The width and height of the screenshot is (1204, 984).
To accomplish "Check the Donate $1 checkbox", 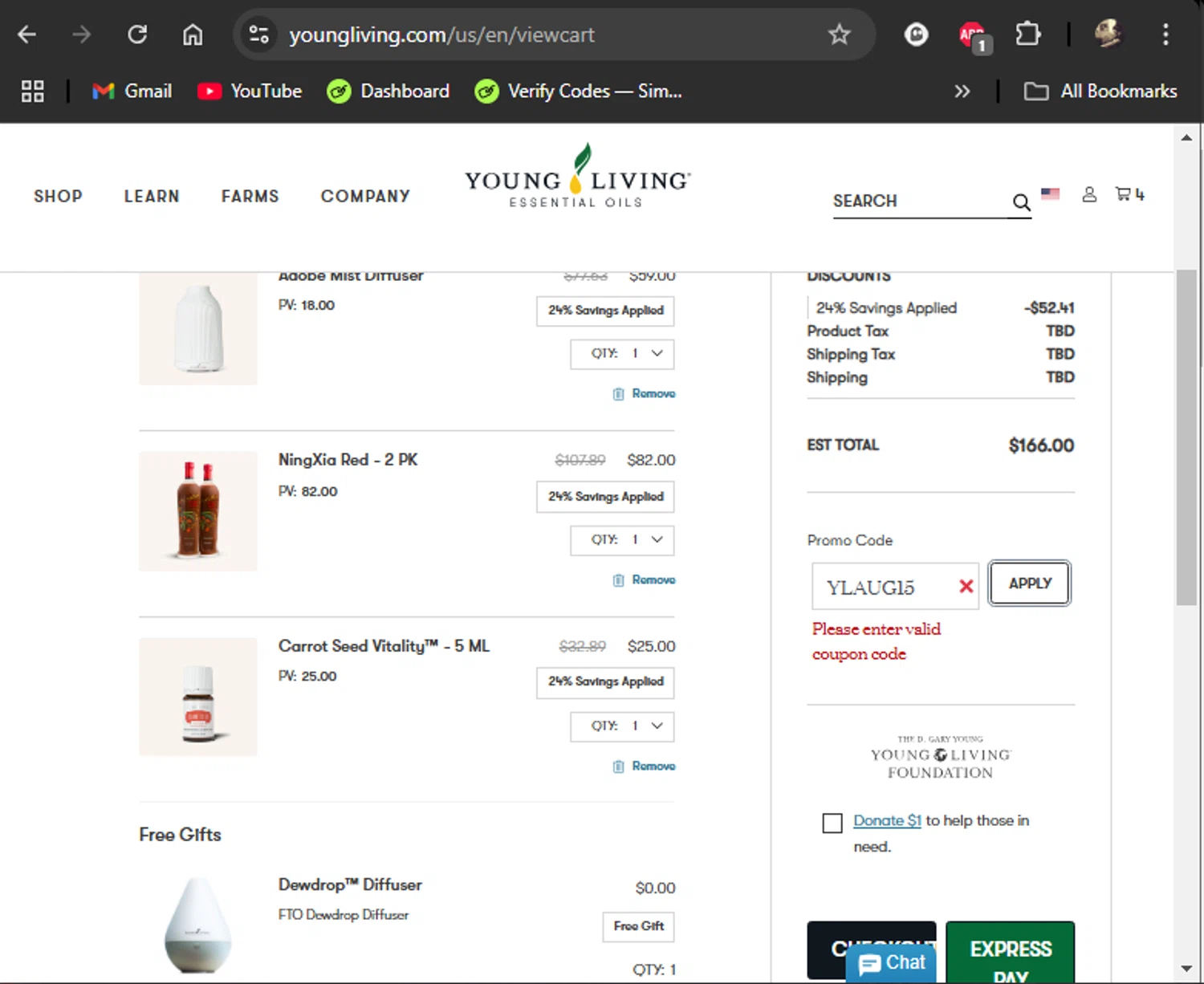I will 832,823.
